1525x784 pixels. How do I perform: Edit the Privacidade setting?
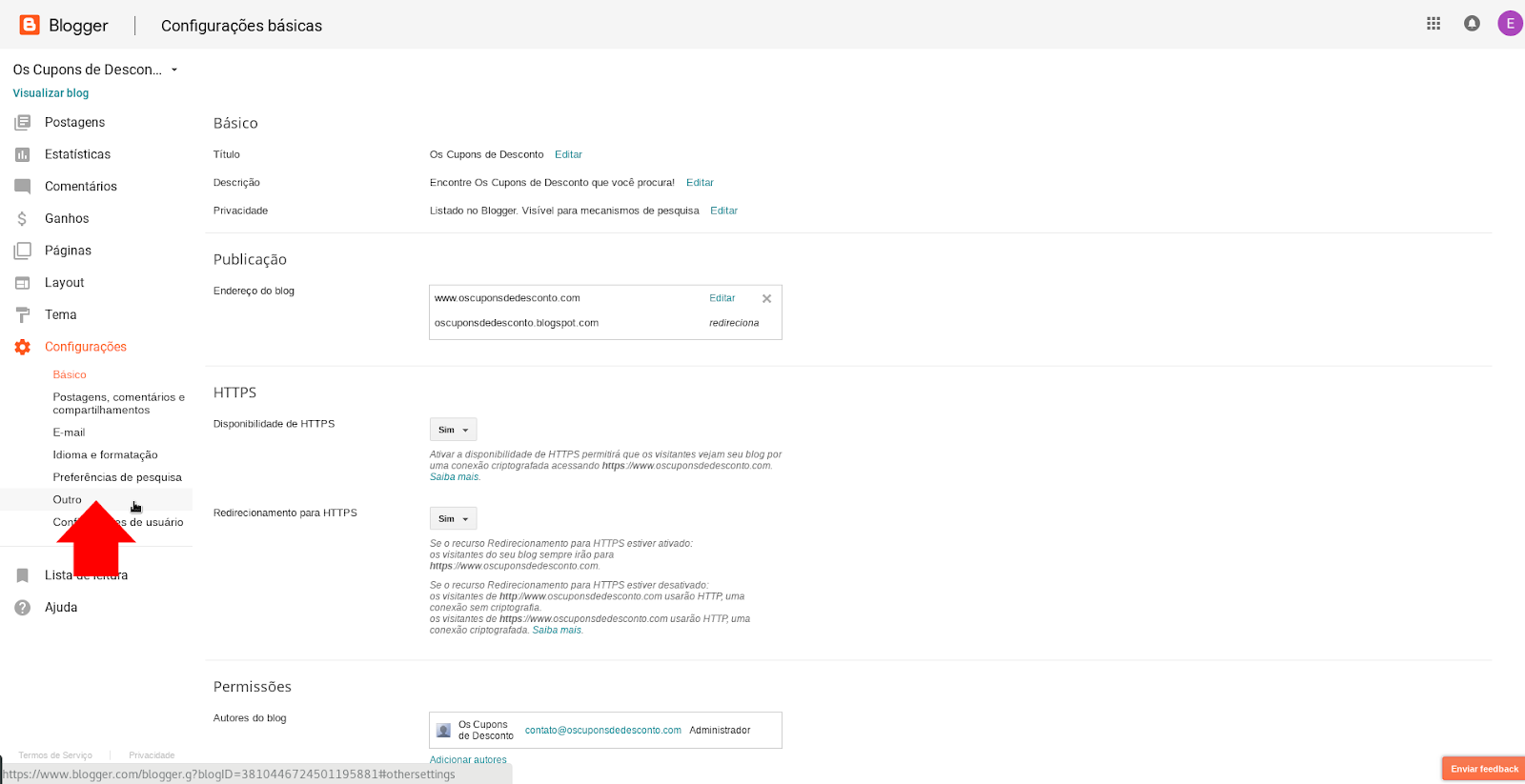coord(723,211)
